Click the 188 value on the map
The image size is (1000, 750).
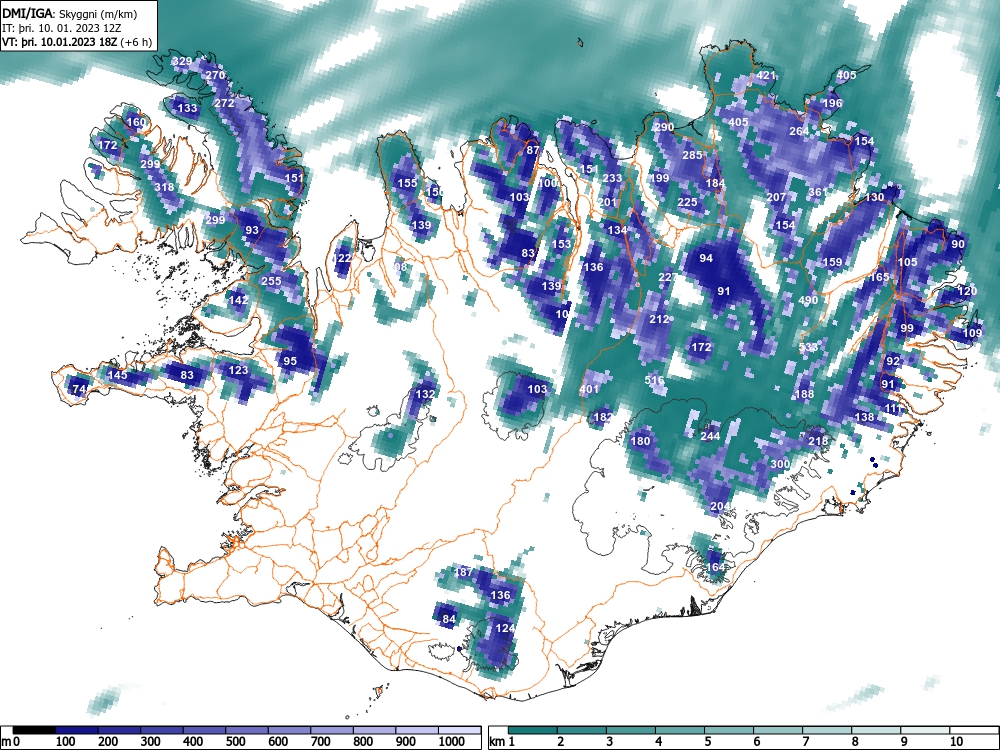[804, 394]
